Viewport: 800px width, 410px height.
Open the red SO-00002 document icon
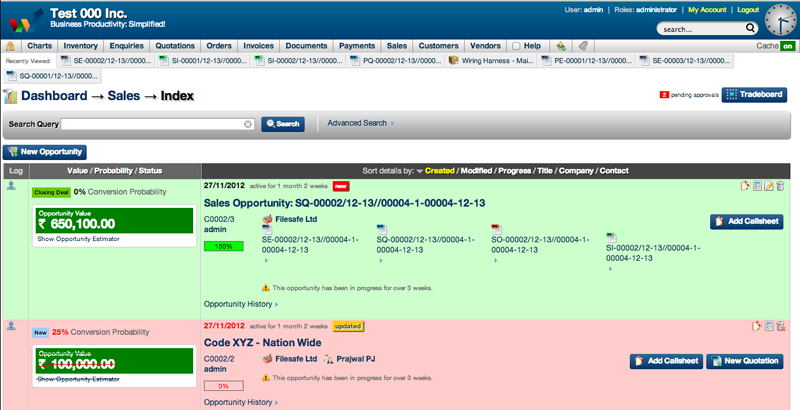coord(496,229)
